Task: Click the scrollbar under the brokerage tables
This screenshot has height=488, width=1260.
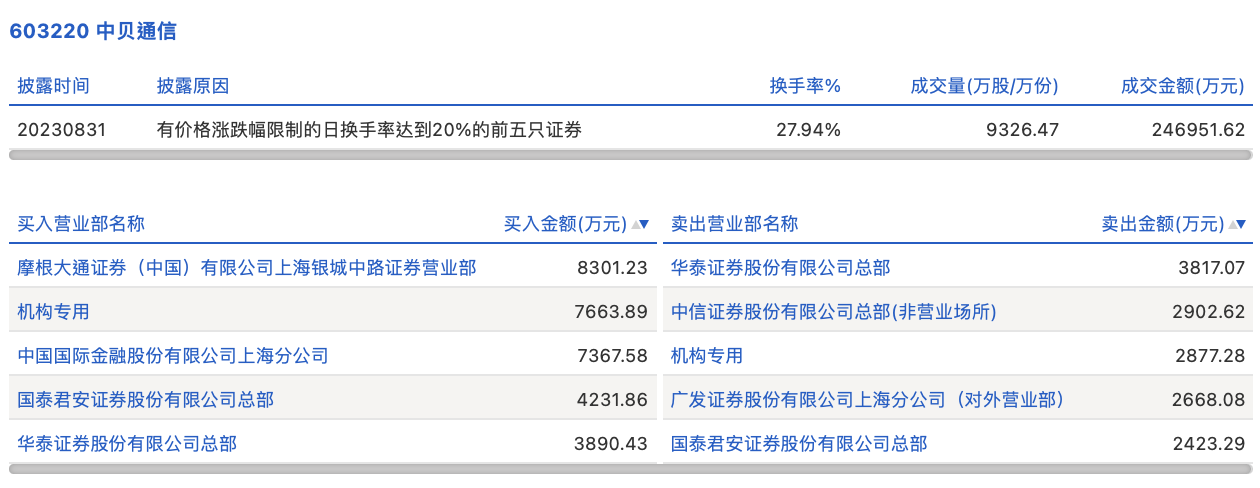Action: click(x=630, y=468)
